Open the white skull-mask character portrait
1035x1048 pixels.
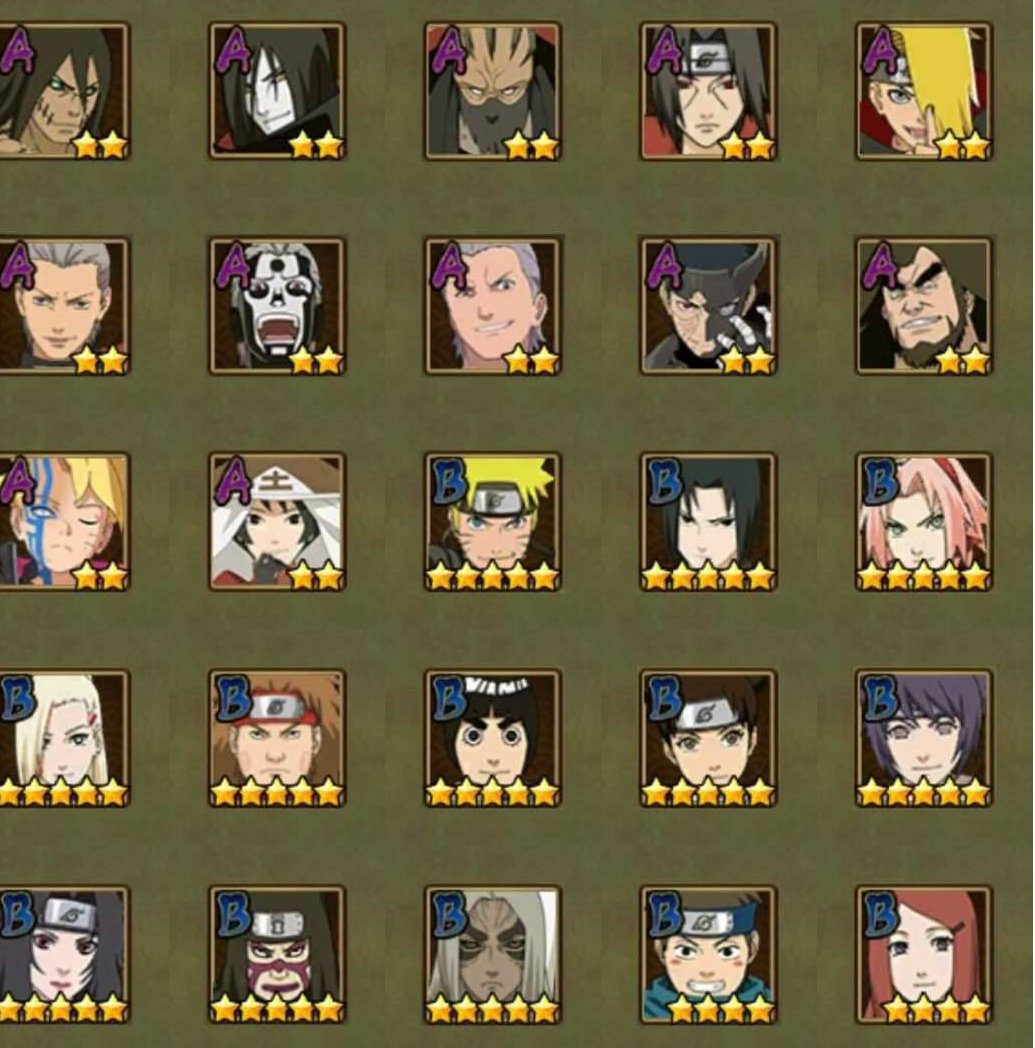tap(277, 305)
